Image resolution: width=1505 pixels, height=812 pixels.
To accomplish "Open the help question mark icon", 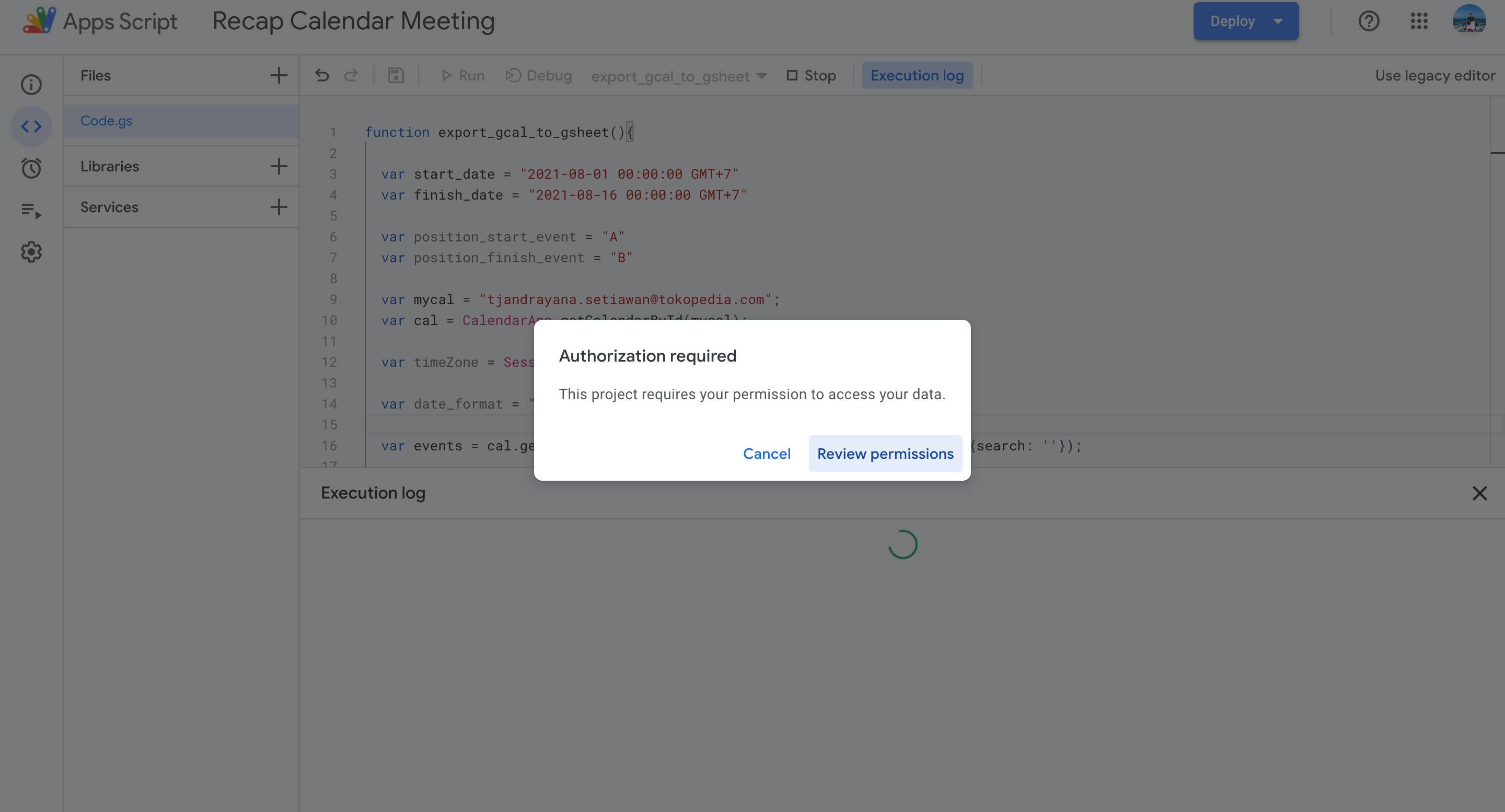I will click(1368, 21).
